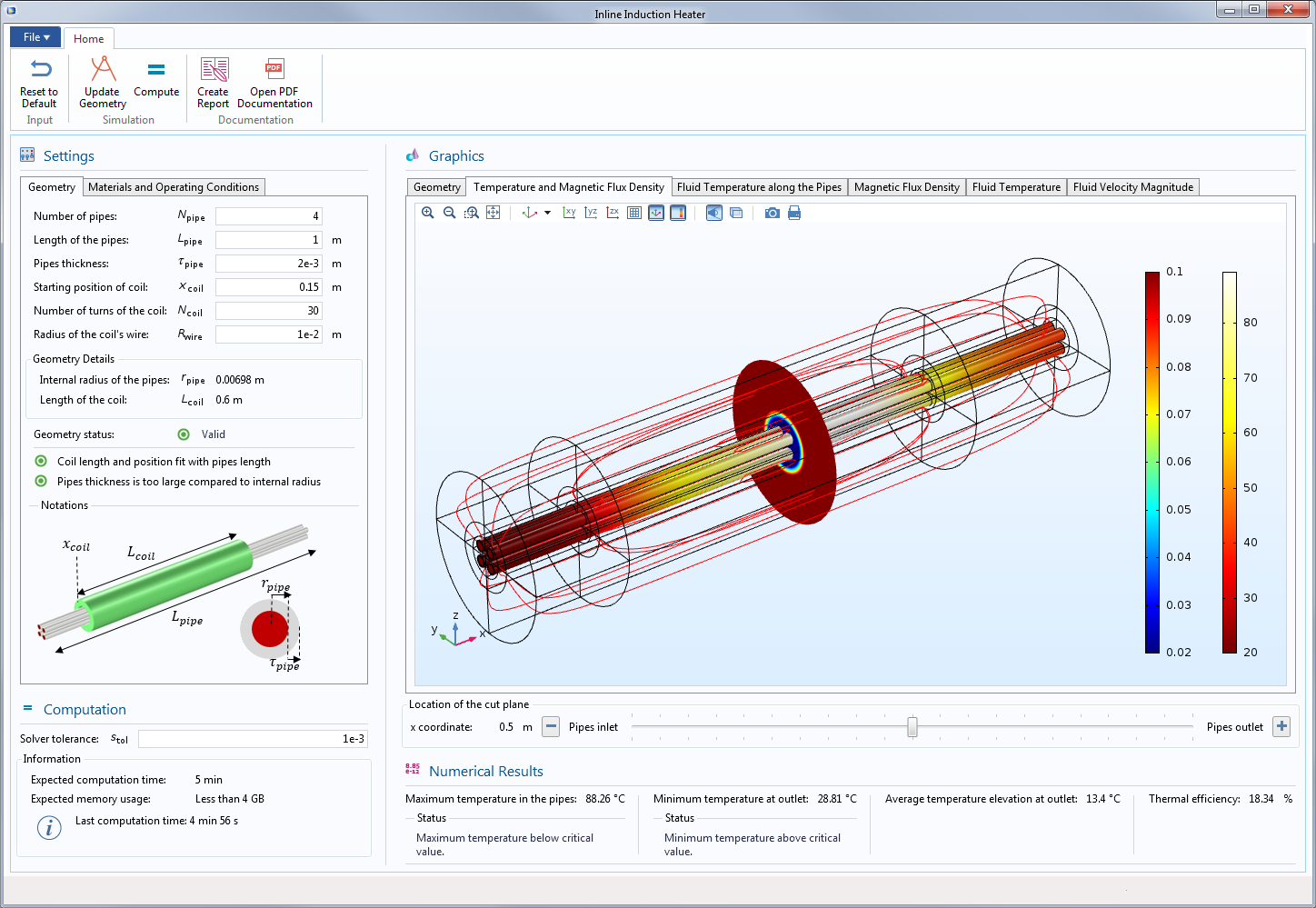Click Starting position of coil field
The width and height of the screenshot is (1316, 908).
(x=269, y=287)
